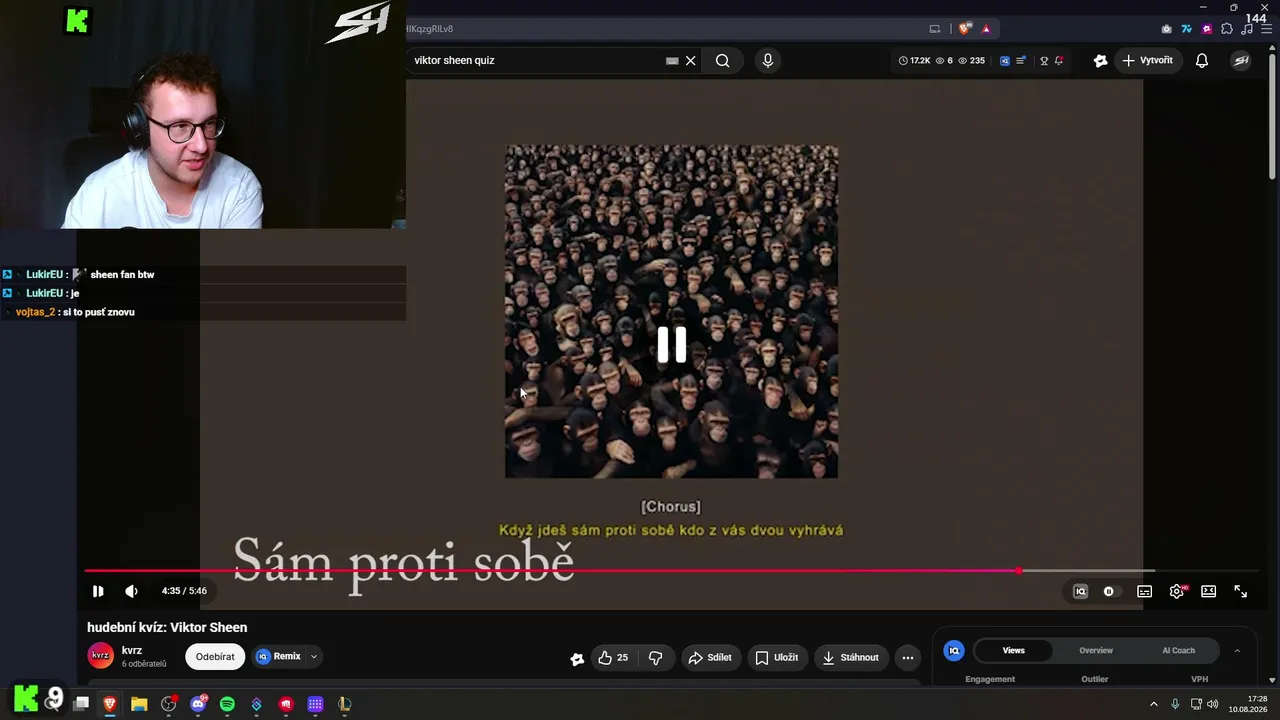Click the 17.2K clock stat in vidIQ bar
The width and height of the screenshot is (1280, 720).
(914, 60)
